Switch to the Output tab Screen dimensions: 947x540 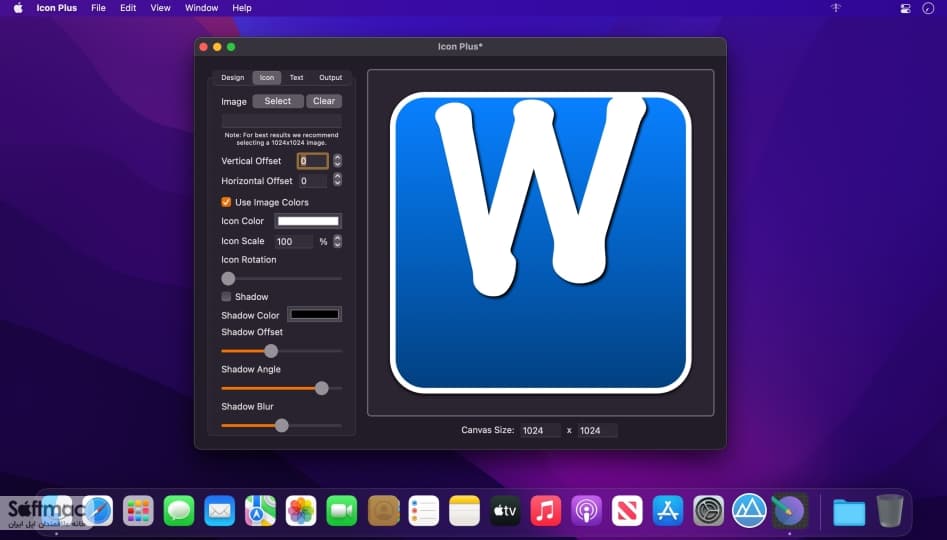click(330, 77)
